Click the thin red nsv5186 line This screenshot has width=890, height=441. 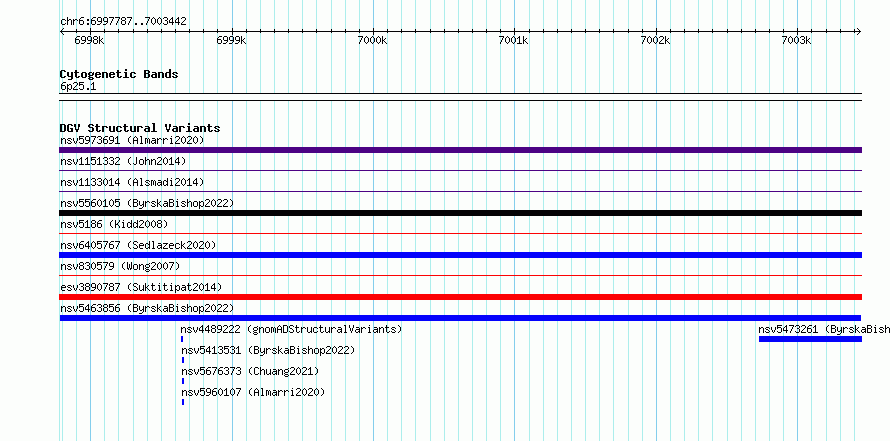point(460,233)
